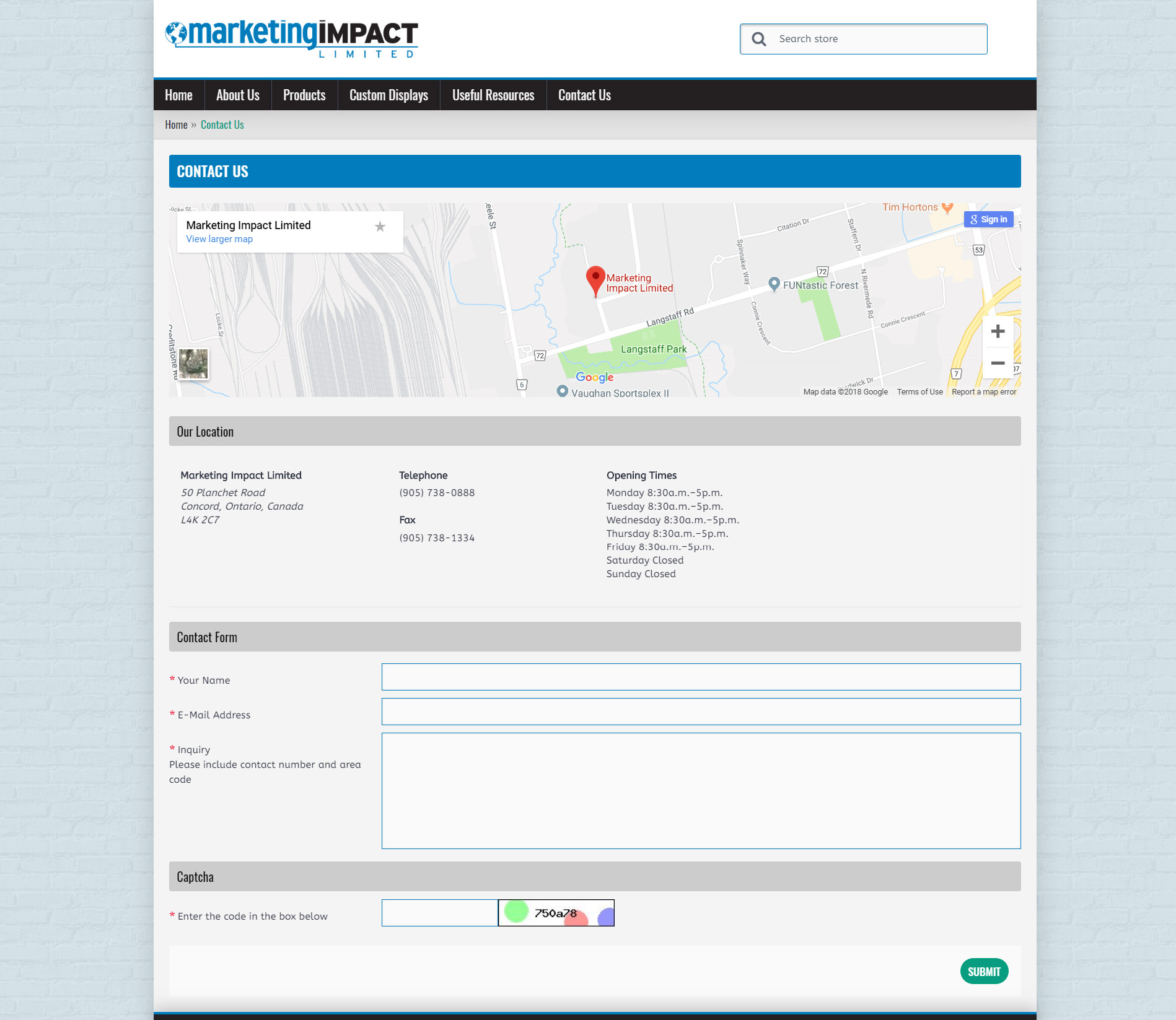Open Custom Displays in navigation bar
The image size is (1176, 1020).
coord(388,95)
